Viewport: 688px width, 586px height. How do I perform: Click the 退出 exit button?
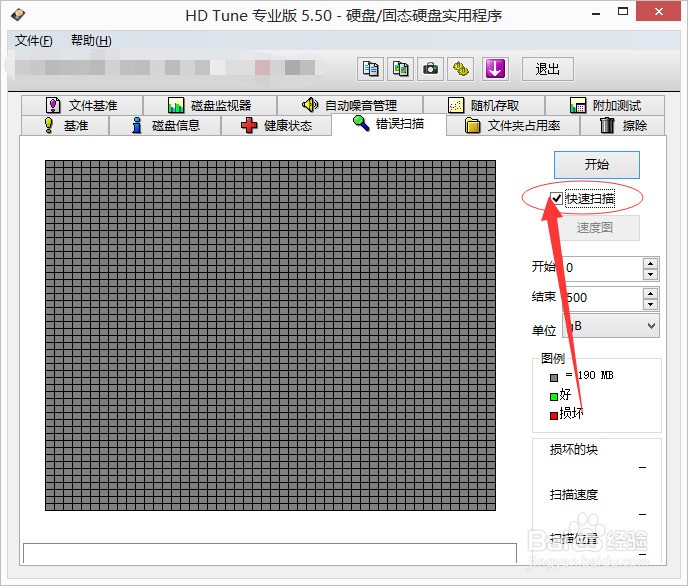[x=548, y=69]
